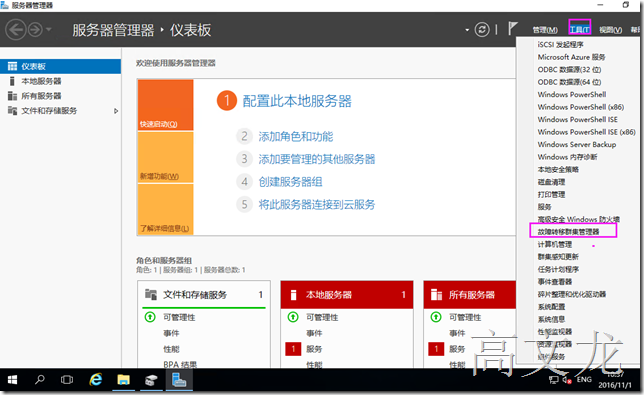
Task: Open the 视图(V) menu
Action: (610, 30)
